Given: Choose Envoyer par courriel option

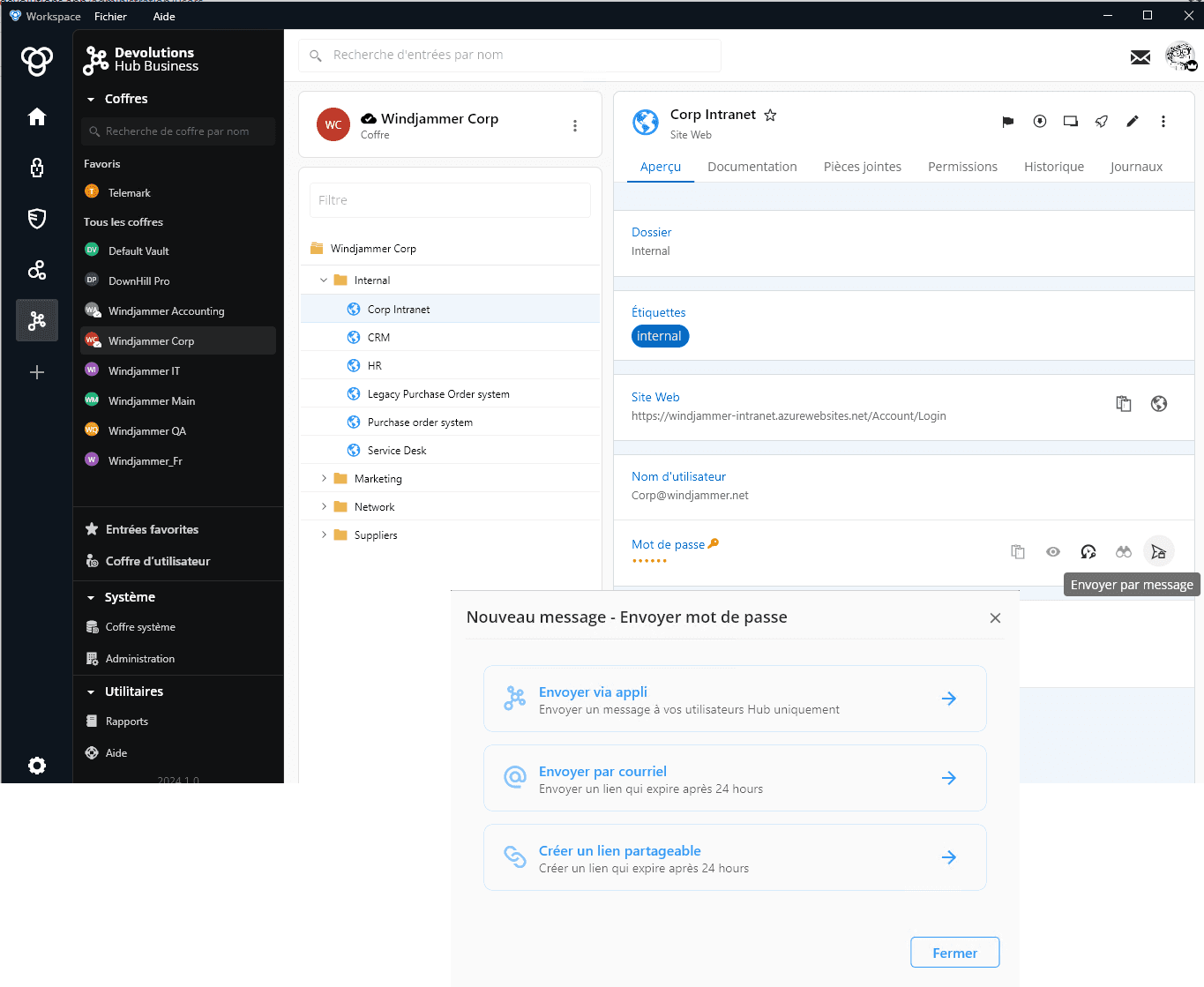Looking at the screenshot, I should coord(735,778).
